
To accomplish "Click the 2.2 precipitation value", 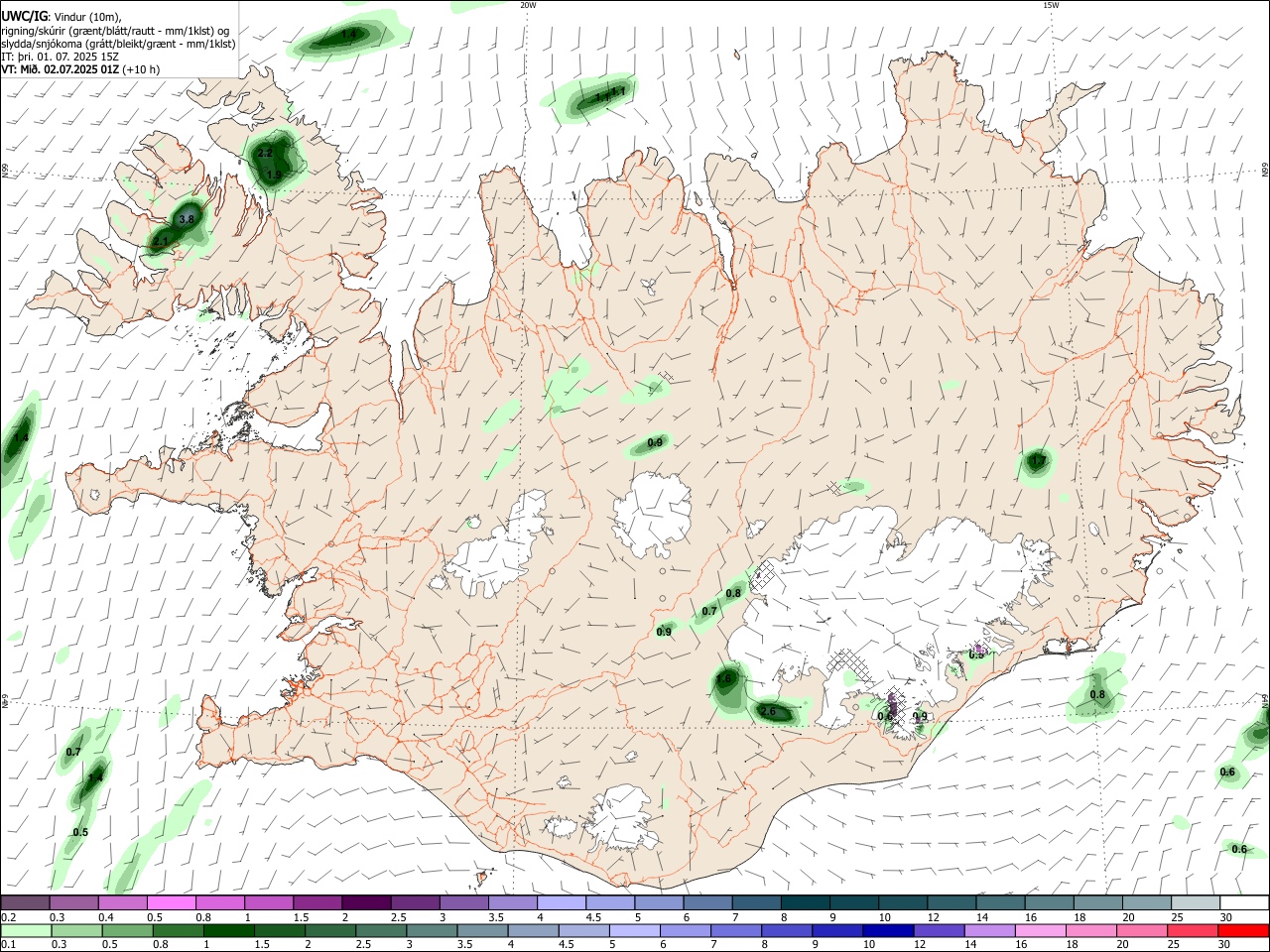I will pyautogui.click(x=265, y=153).
